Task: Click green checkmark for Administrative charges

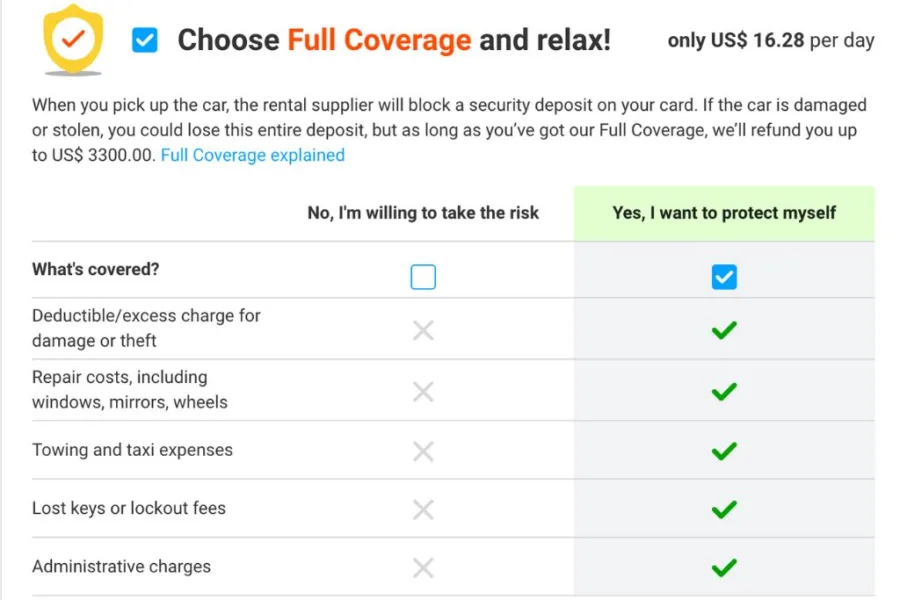Action: tap(724, 568)
